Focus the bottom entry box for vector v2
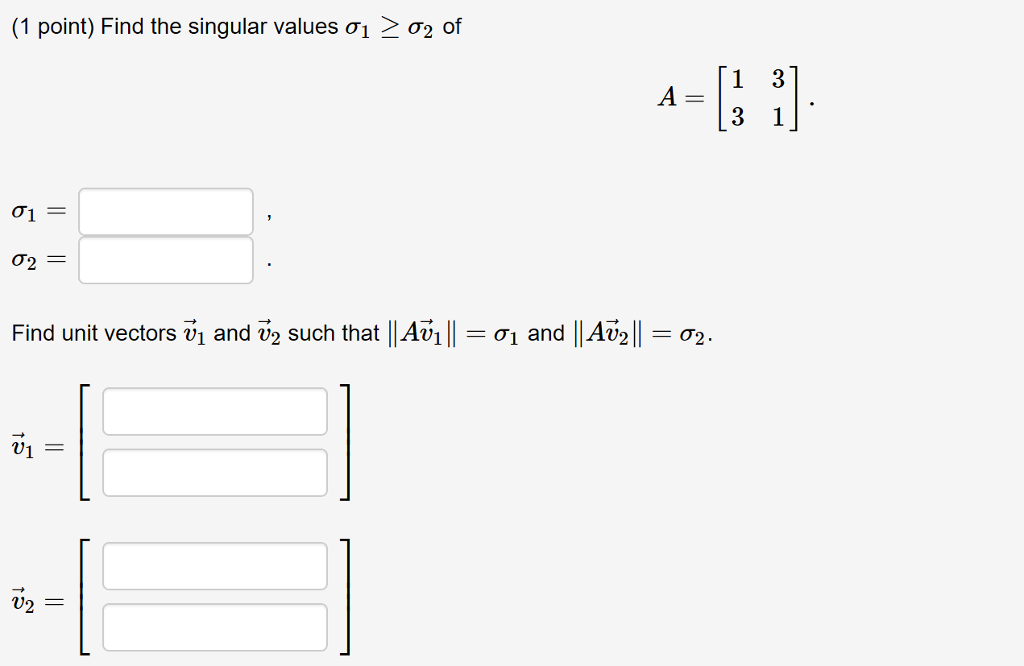The height and width of the screenshot is (666, 1024). [x=215, y=627]
